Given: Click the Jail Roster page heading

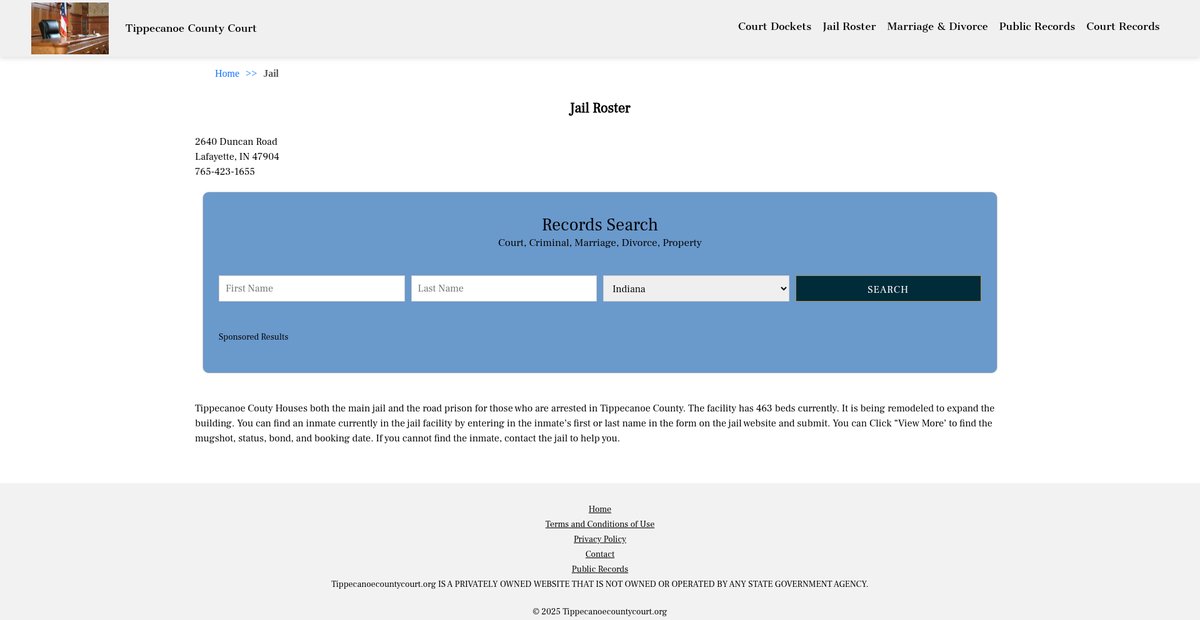Looking at the screenshot, I should tap(600, 108).
